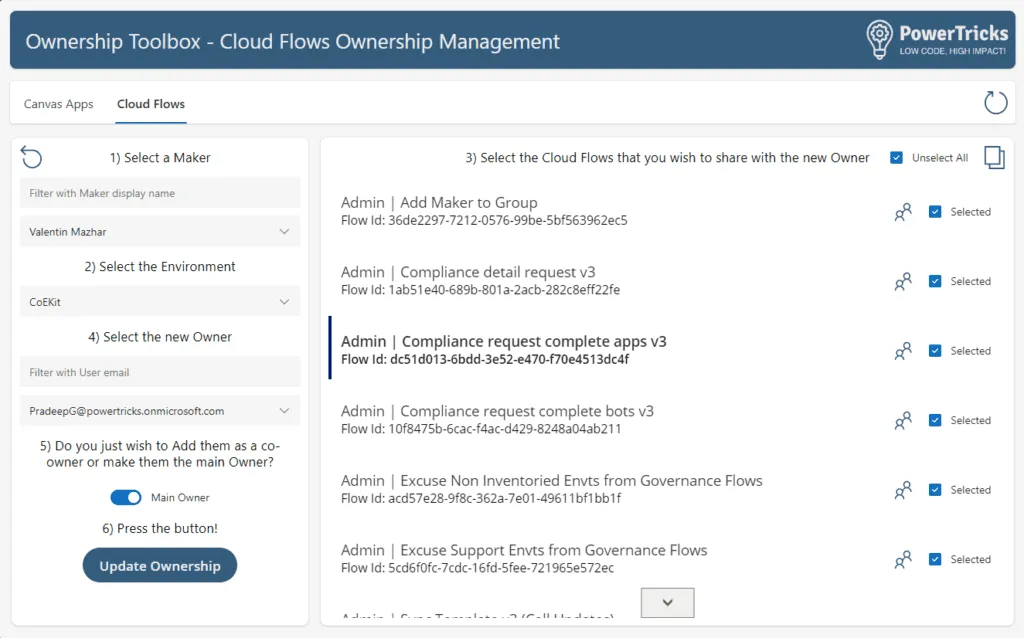This screenshot has height=638, width=1024.
Task: Select the Cloud Flows tab
Action: (x=151, y=104)
